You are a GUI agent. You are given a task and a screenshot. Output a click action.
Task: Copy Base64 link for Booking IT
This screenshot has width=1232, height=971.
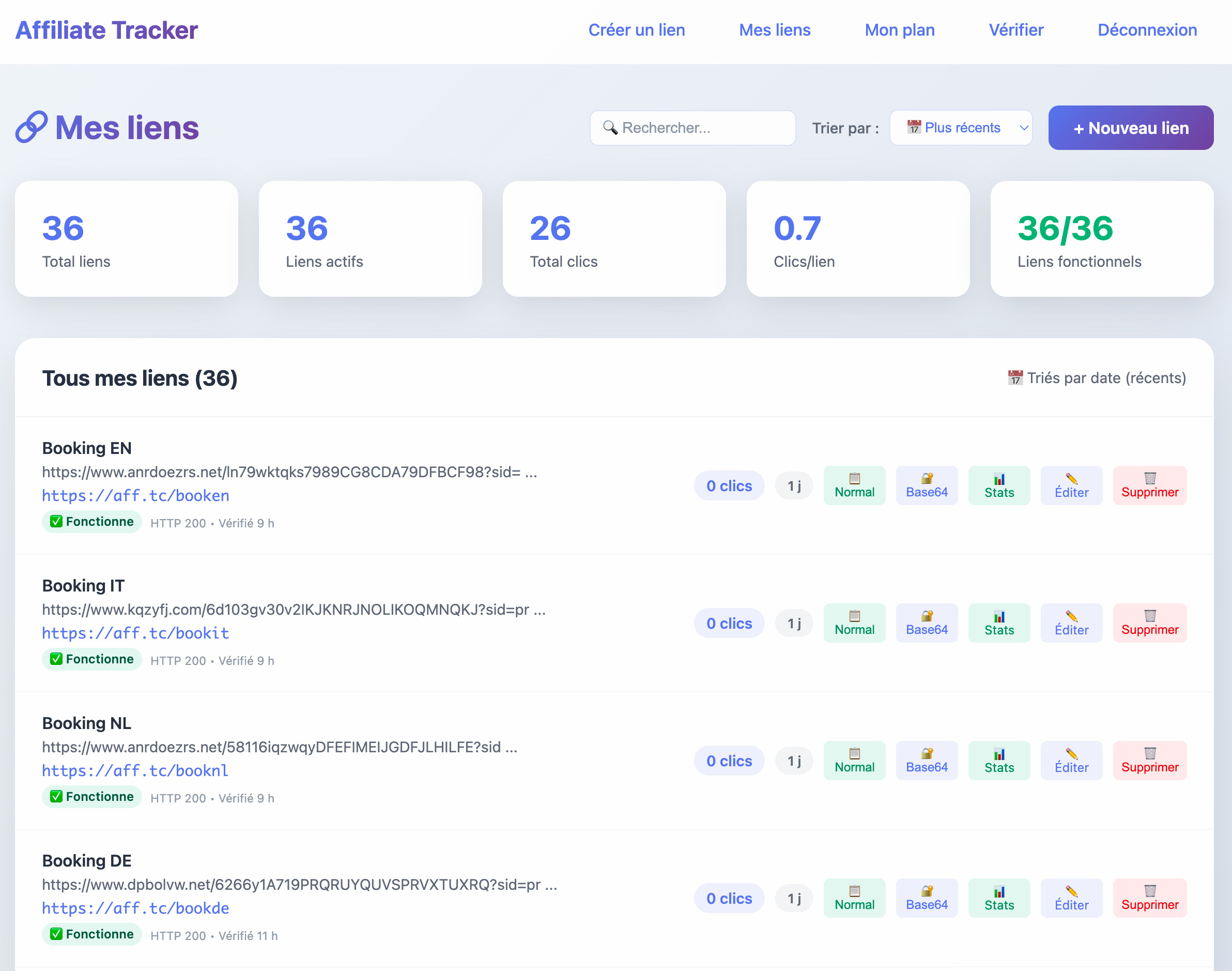(927, 623)
